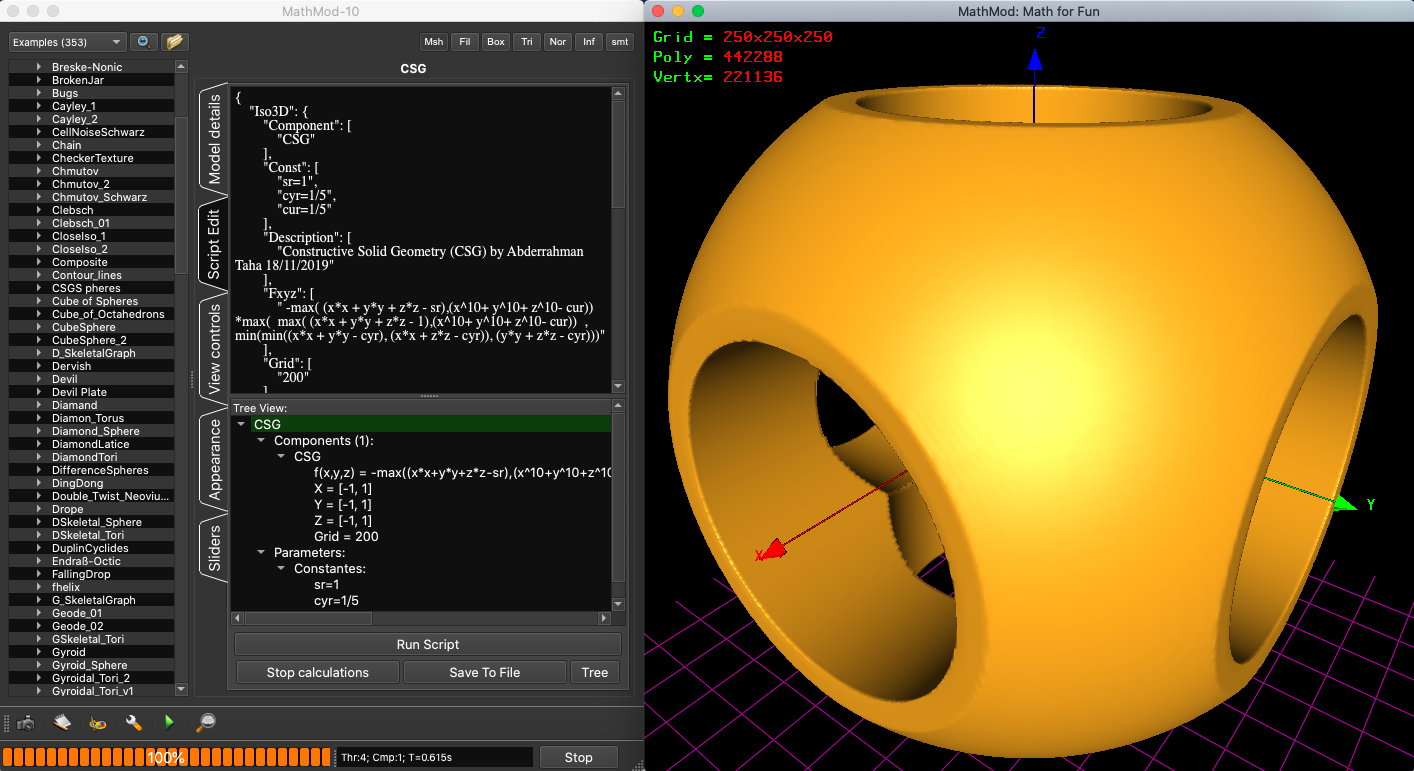This screenshot has height=771, width=1414.
Task: Run the model with the green play icon
Action: pos(169,723)
